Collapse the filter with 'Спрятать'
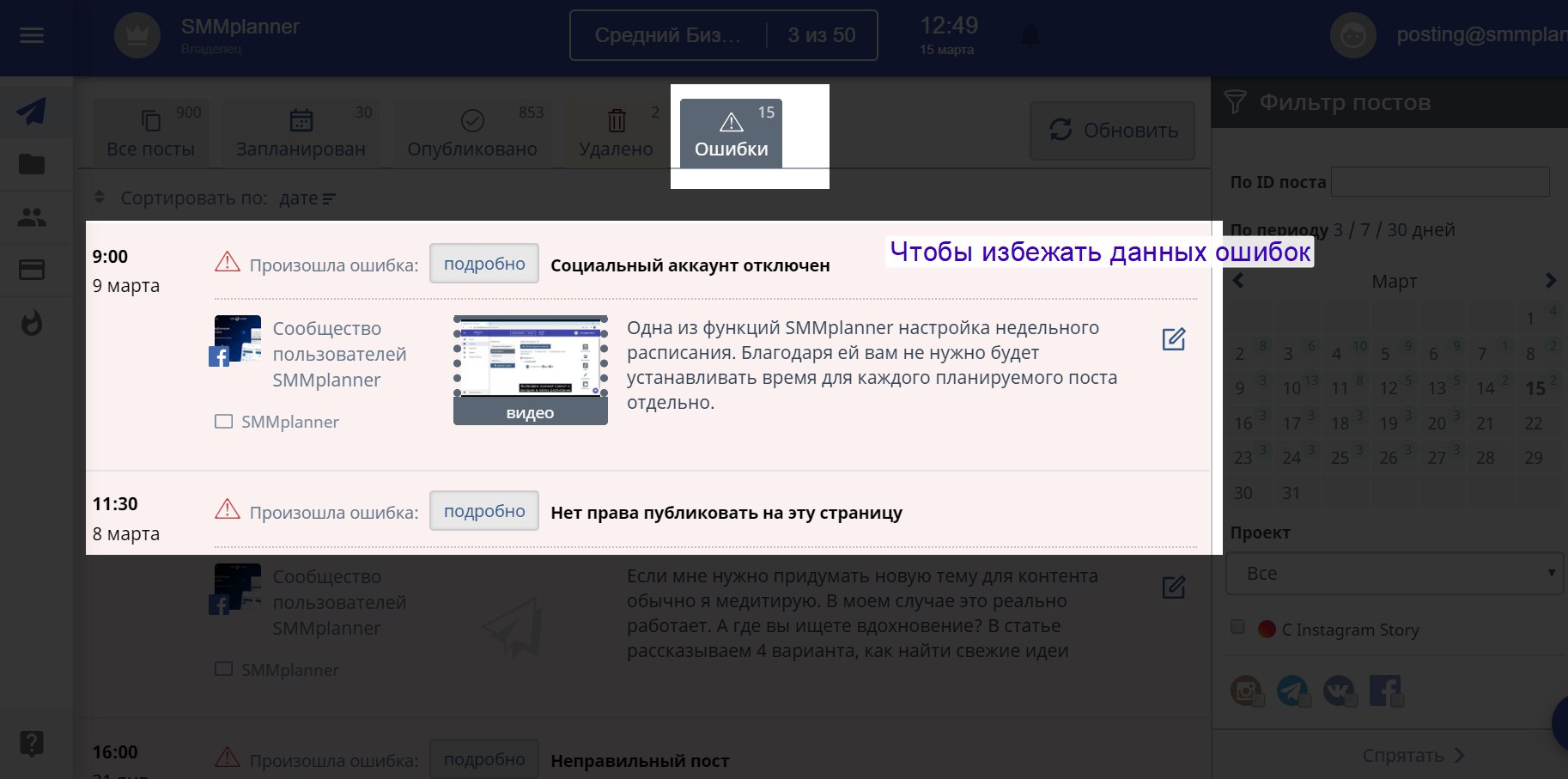 point(1413,756)
